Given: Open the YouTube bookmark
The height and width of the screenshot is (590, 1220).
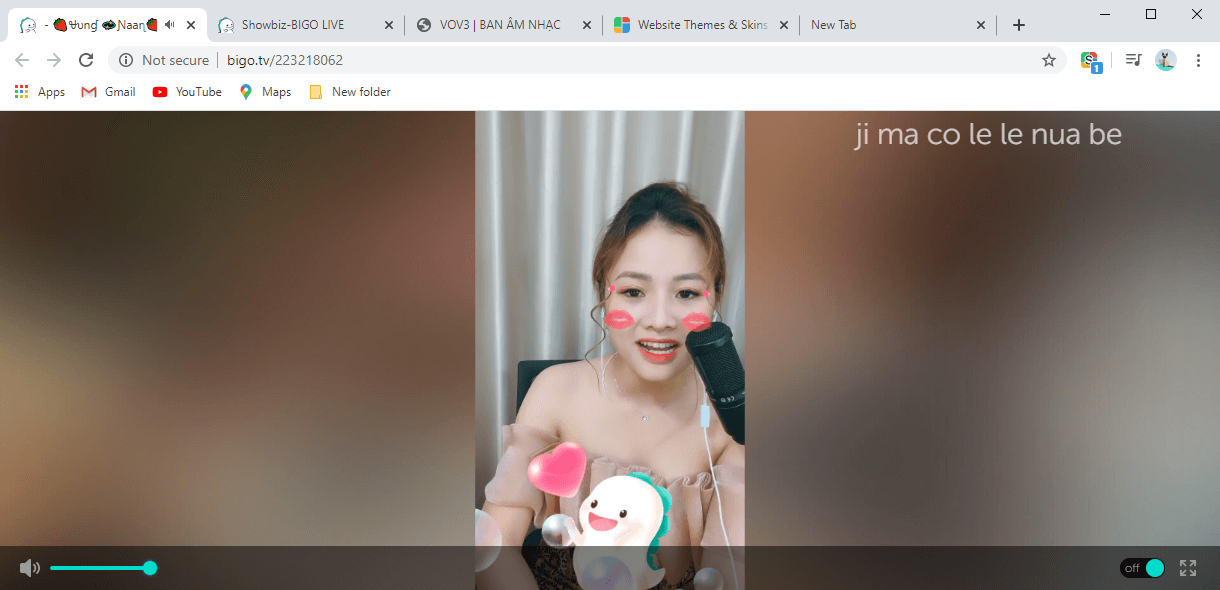Looking at the screenshot, I should coord(187,92).
